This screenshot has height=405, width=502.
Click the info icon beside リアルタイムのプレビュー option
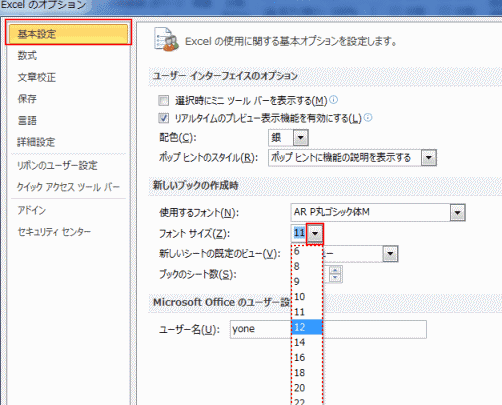coord(368,117)
